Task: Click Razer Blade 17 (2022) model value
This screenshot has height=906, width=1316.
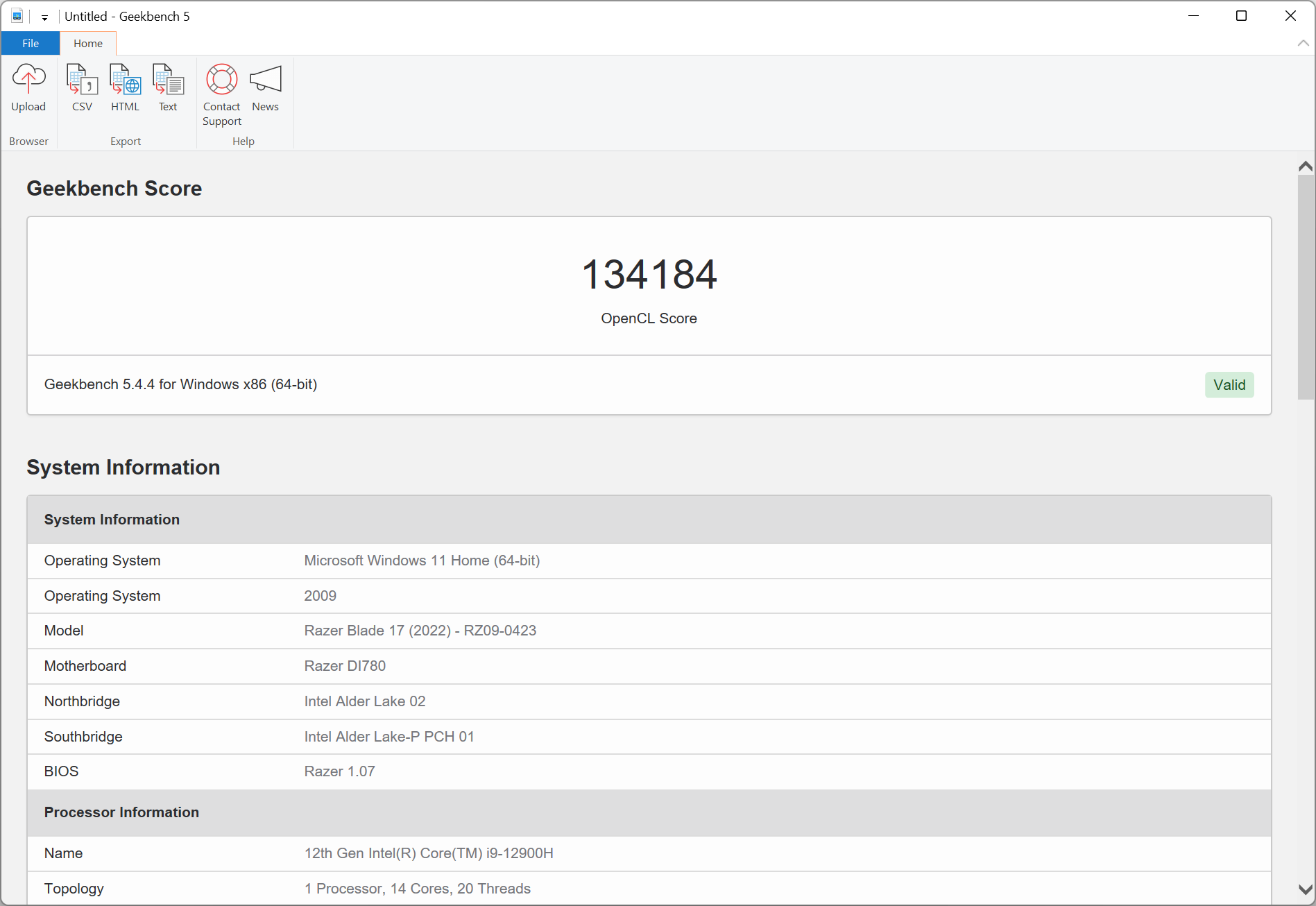Action: 420,631
